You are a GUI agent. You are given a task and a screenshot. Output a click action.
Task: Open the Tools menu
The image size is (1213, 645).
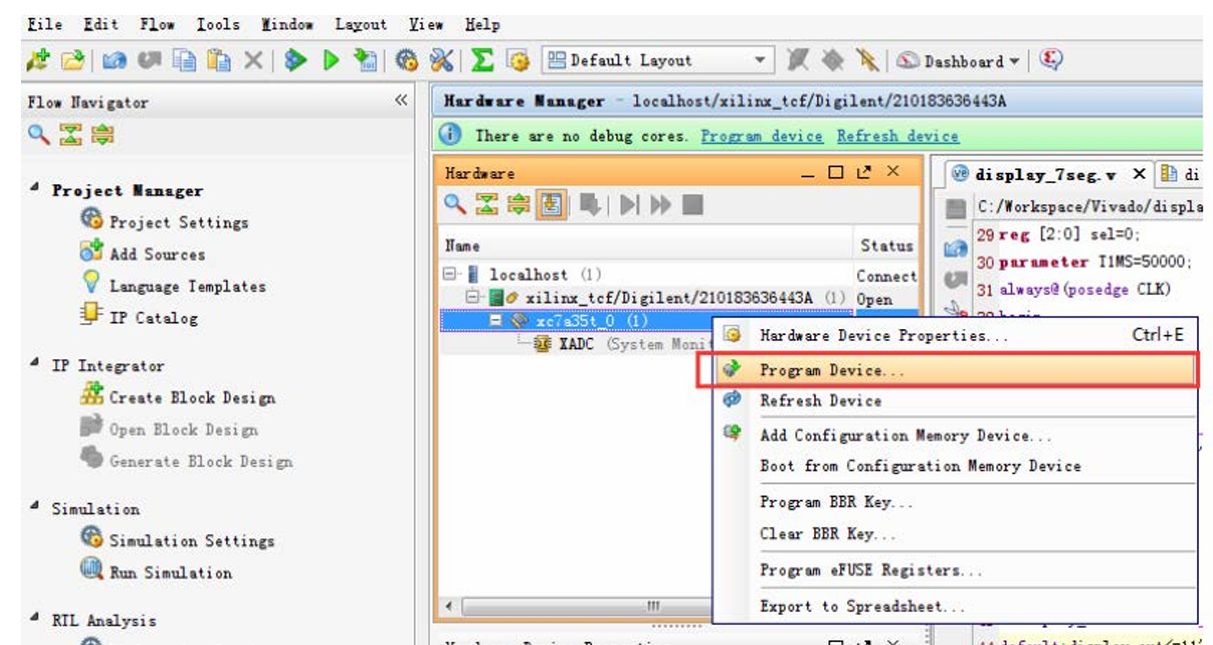[x=217, y=24]
